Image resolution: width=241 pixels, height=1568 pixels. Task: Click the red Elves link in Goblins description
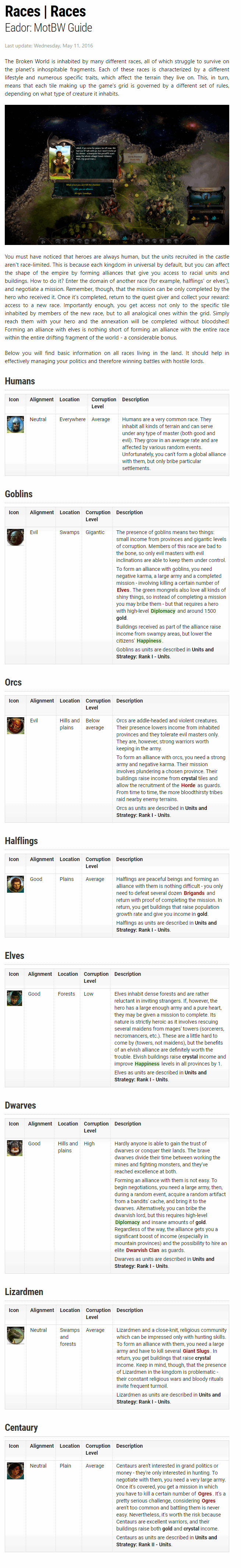123,590
